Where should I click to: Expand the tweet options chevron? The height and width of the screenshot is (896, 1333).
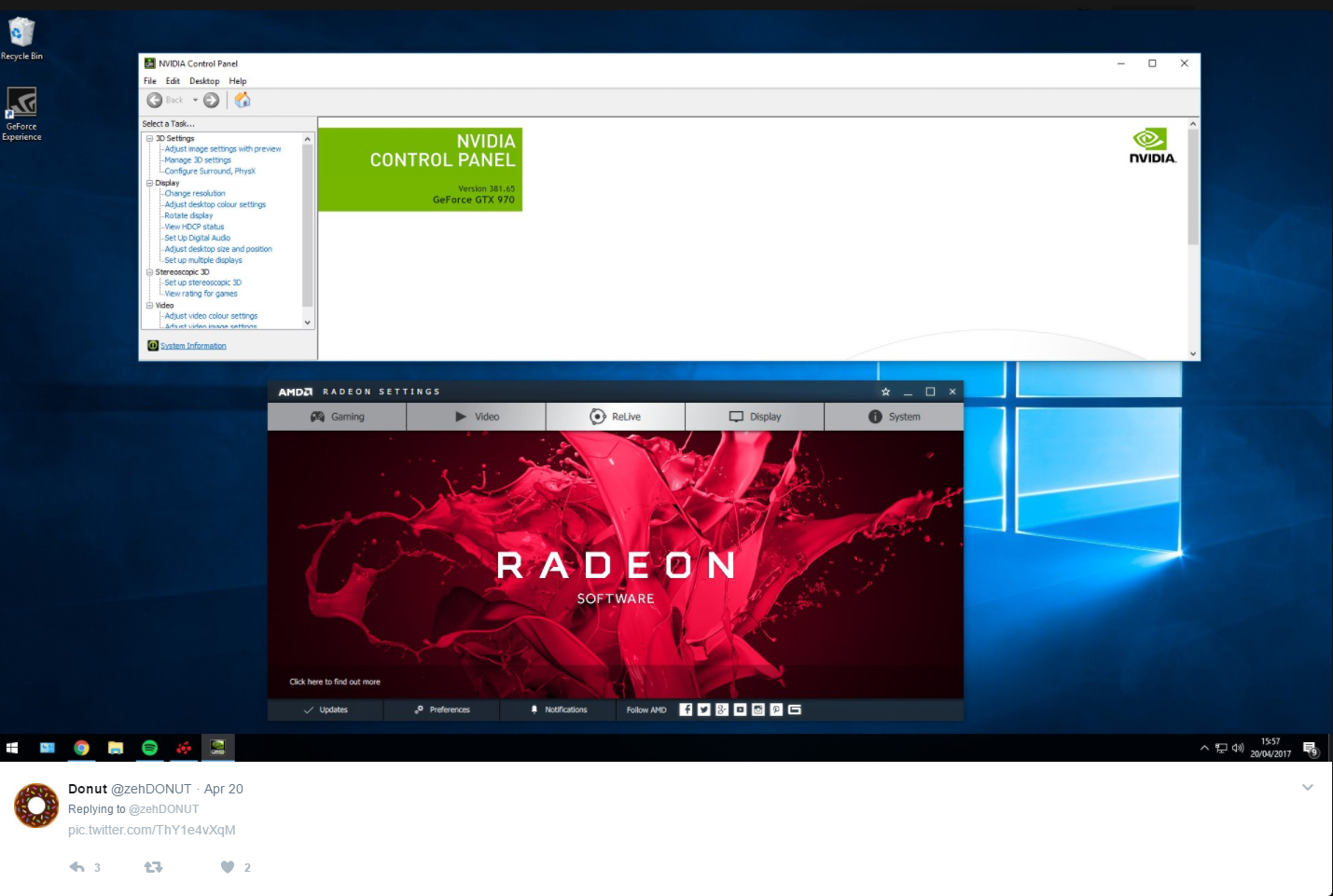[1308, 788]
